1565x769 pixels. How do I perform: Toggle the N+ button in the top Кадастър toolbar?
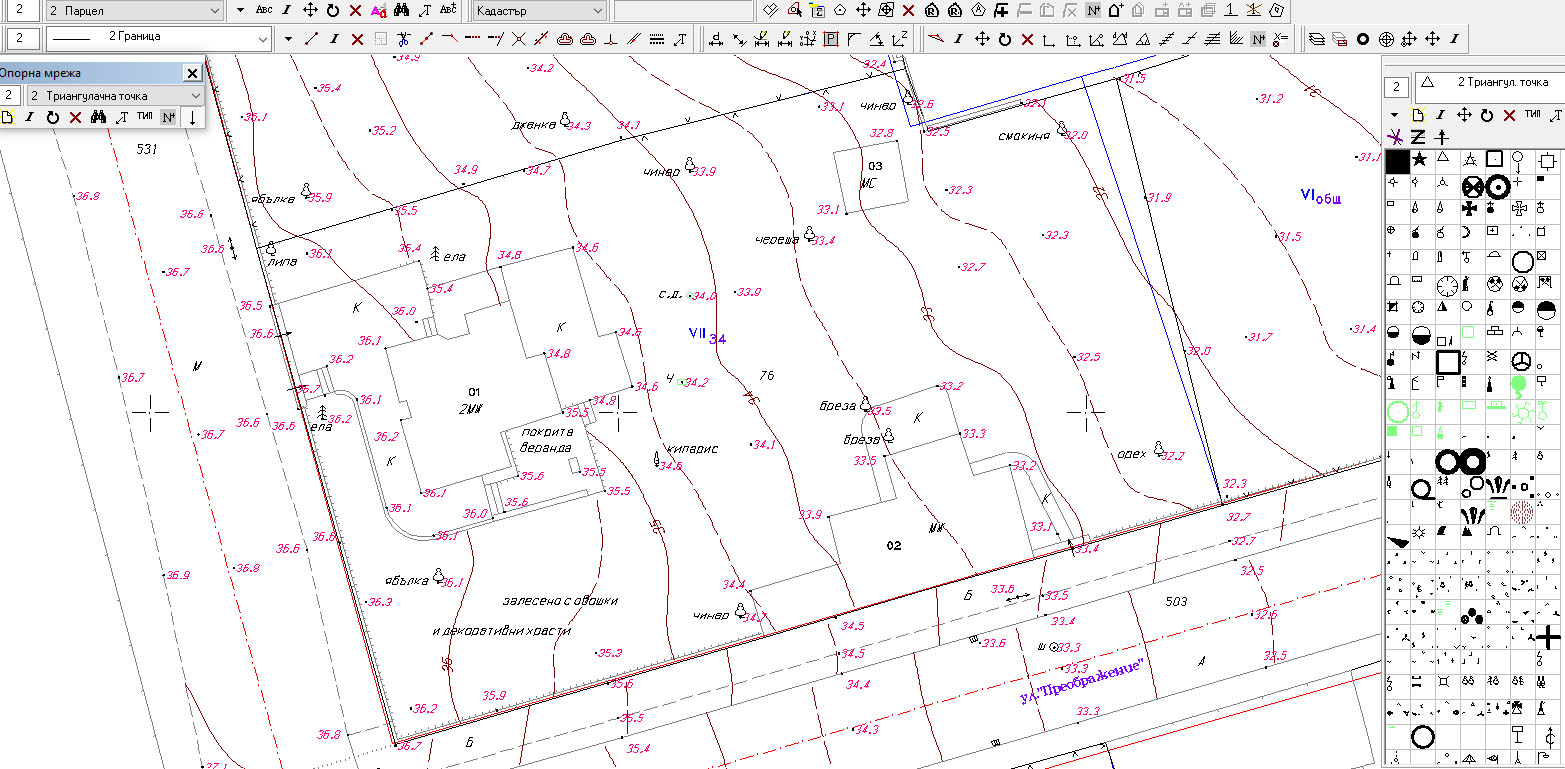click(1093, 10)
